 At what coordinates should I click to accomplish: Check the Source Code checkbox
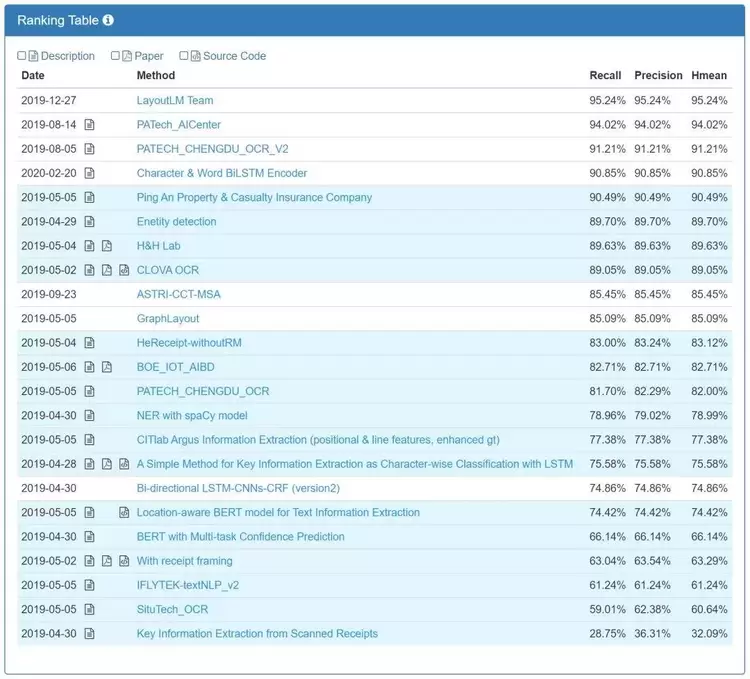coord(183,56)
